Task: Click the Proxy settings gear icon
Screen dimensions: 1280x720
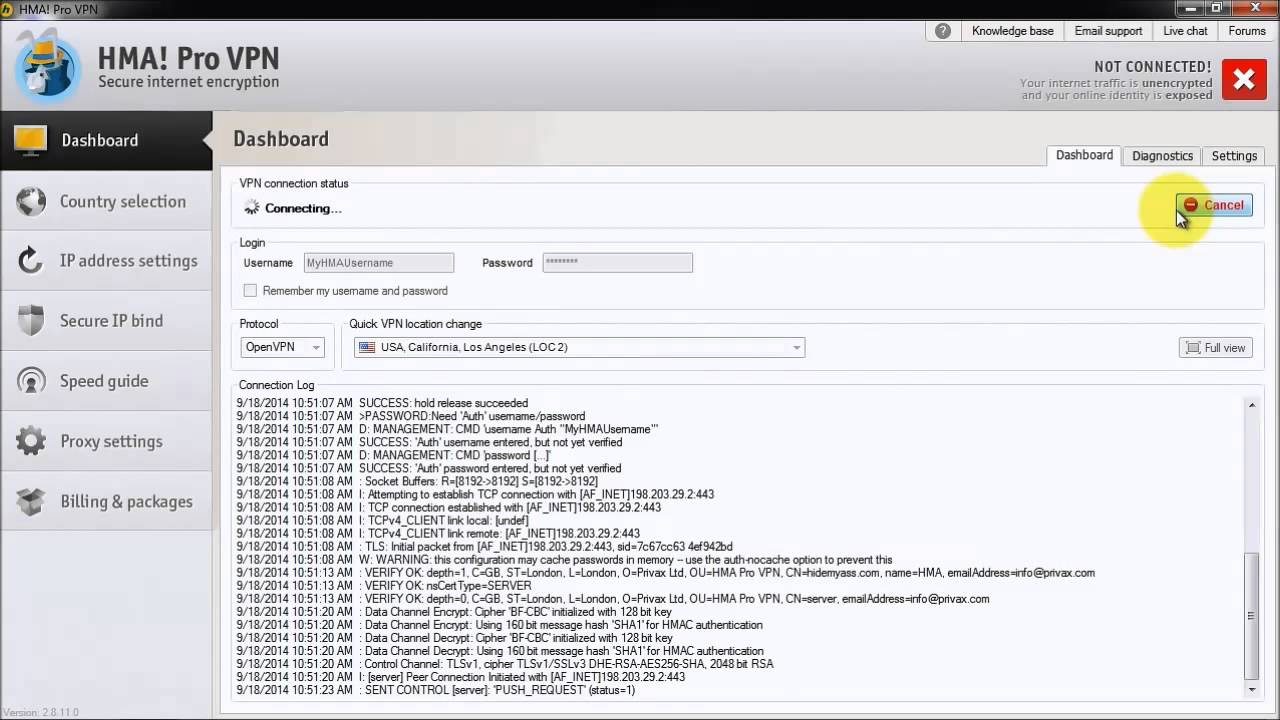Action: (x=31, y=441)
